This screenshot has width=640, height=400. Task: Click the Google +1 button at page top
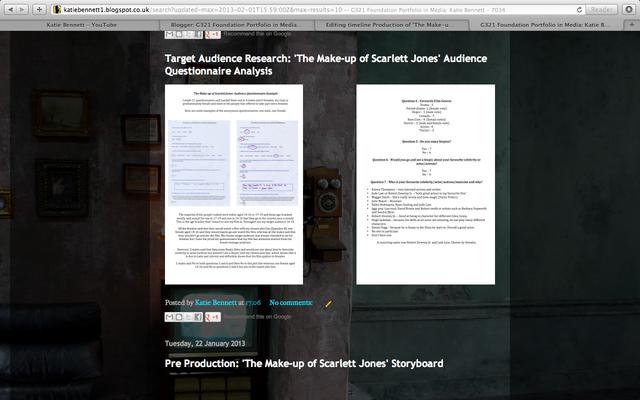pos(213,34)
